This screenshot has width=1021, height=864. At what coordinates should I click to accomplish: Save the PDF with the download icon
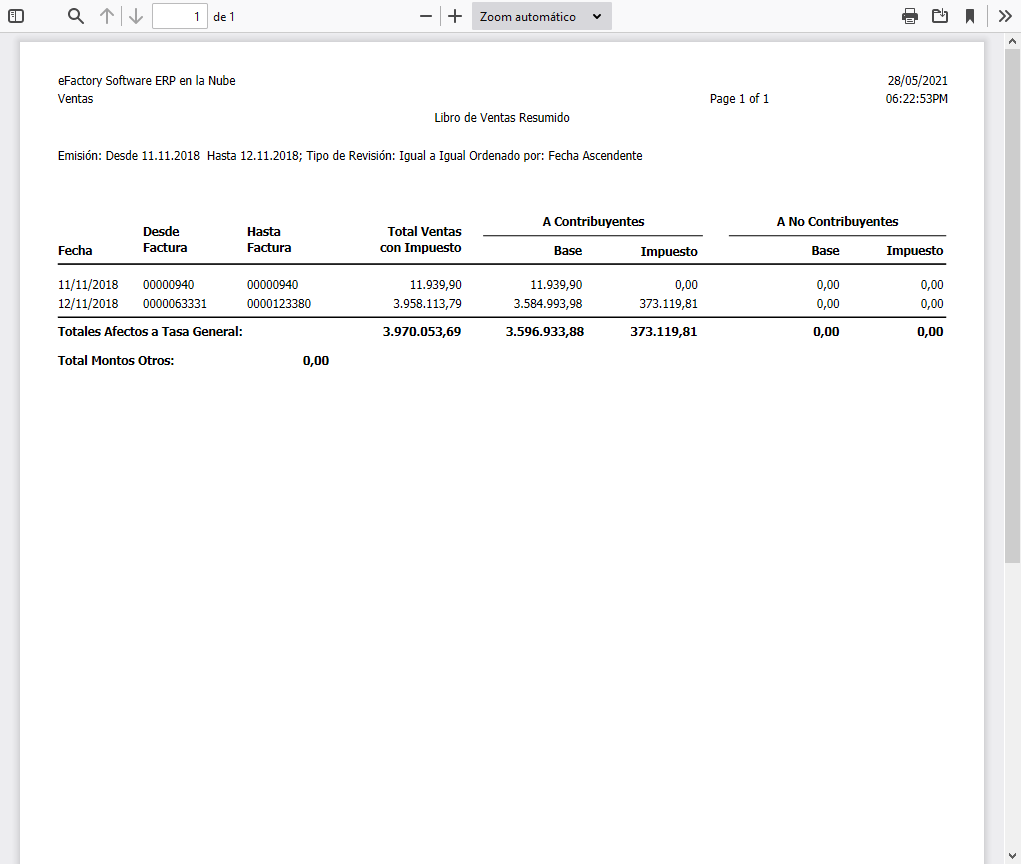(941, 16)
